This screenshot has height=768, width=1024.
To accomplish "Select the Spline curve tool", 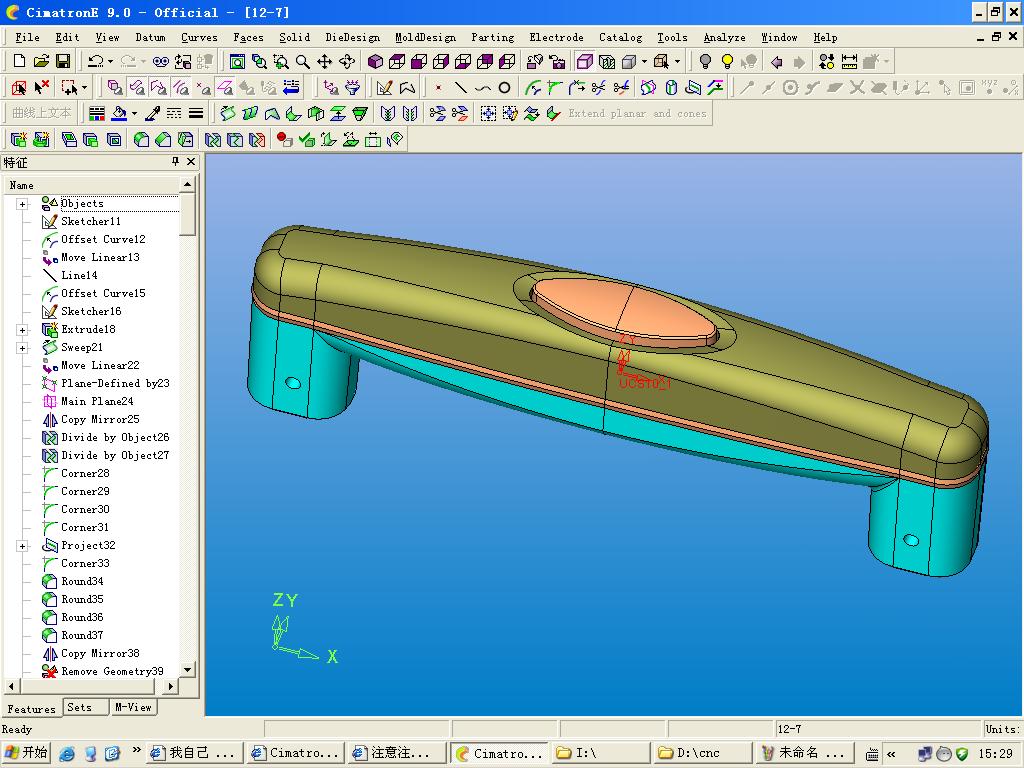I will tap(483, 87).
